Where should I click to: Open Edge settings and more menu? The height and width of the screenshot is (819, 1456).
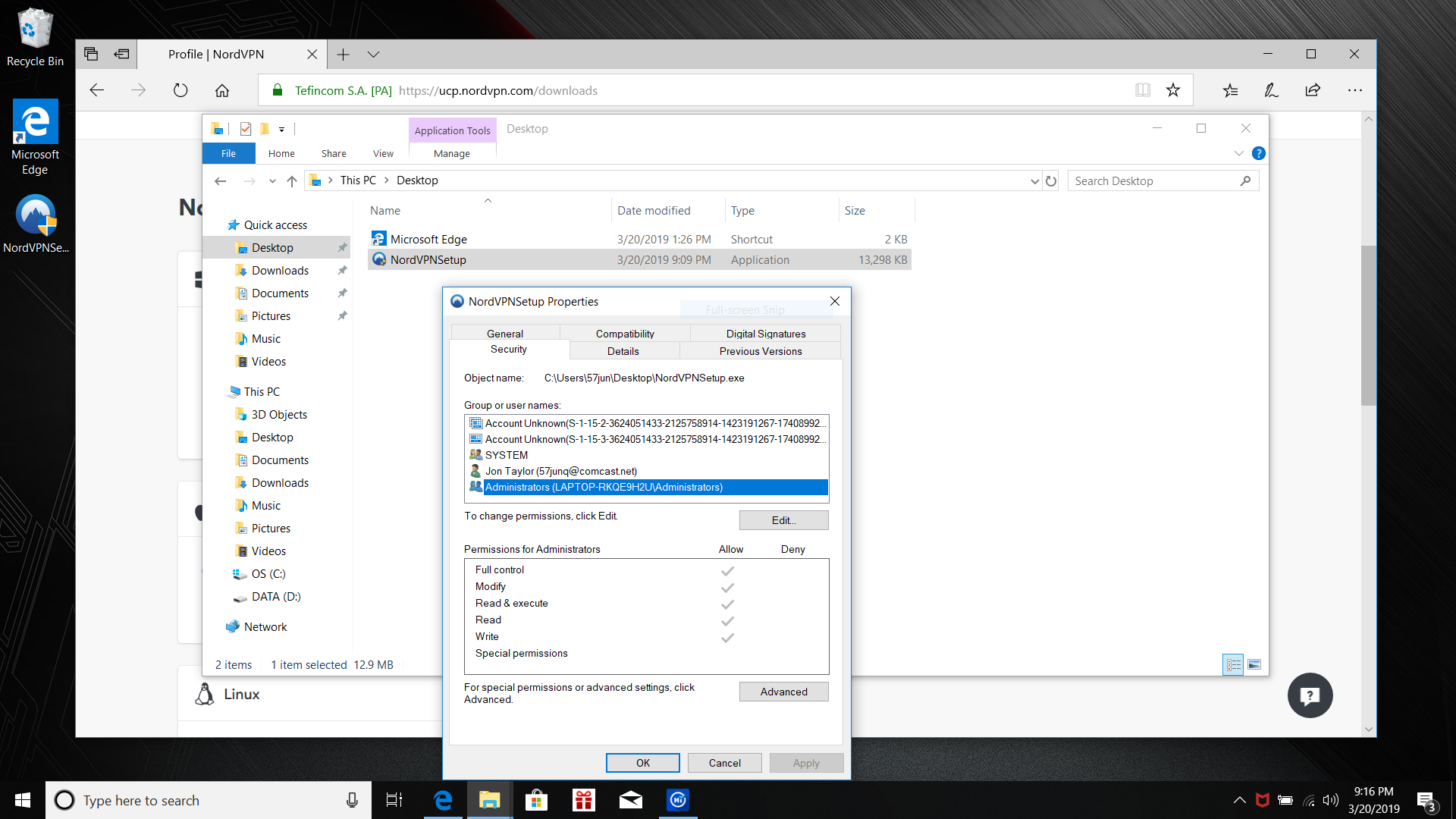coord(1355,90)
